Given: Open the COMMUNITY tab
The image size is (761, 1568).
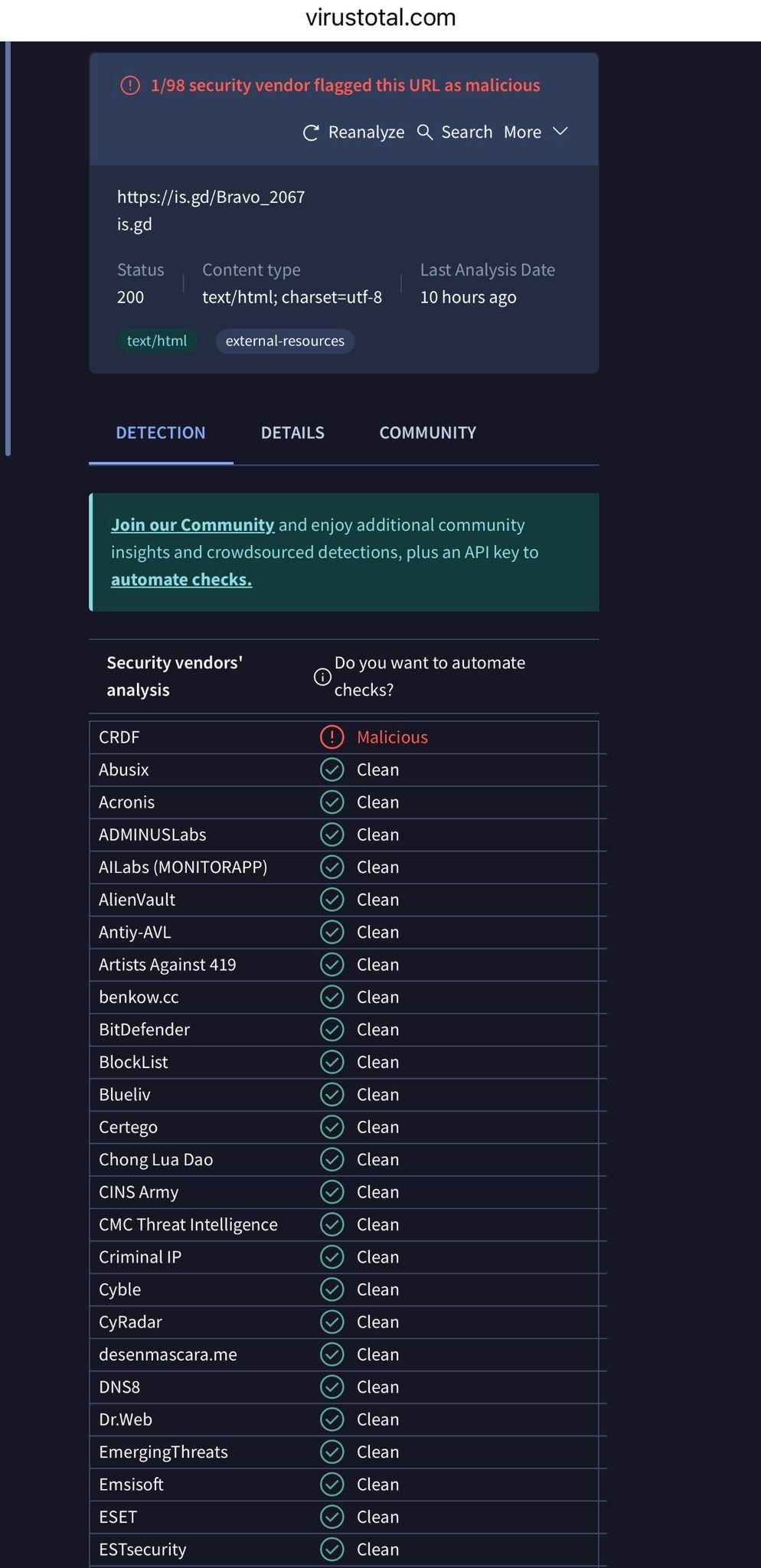Looking at the screenshot, I should tap(427, 433).
